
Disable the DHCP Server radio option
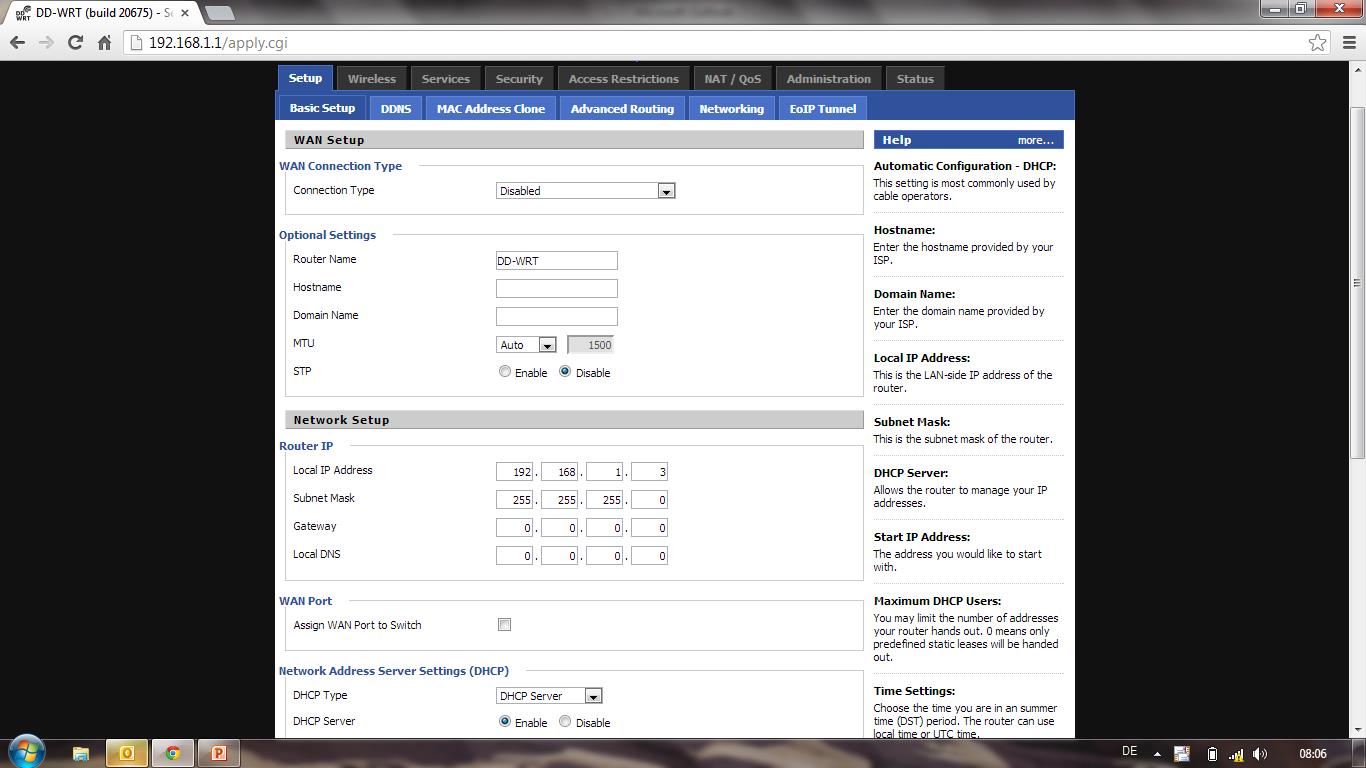tap(565, 721)
